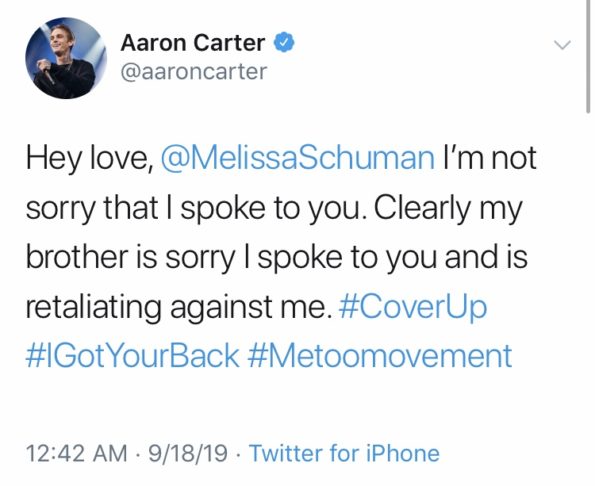595x486 pixels.
Task: Expand the tweet options chevron
Action: (562, 45)
